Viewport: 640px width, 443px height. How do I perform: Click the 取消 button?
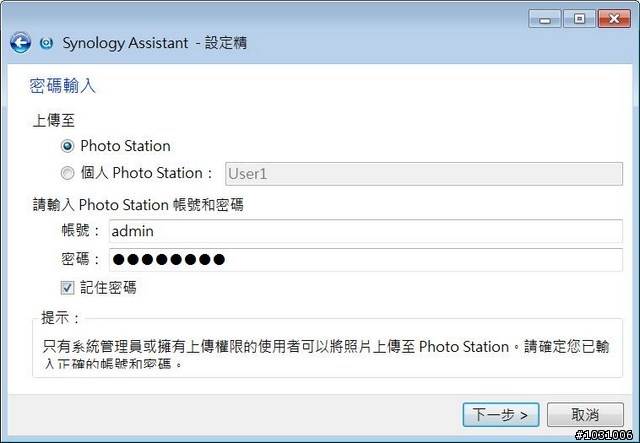tap(585, 415)
